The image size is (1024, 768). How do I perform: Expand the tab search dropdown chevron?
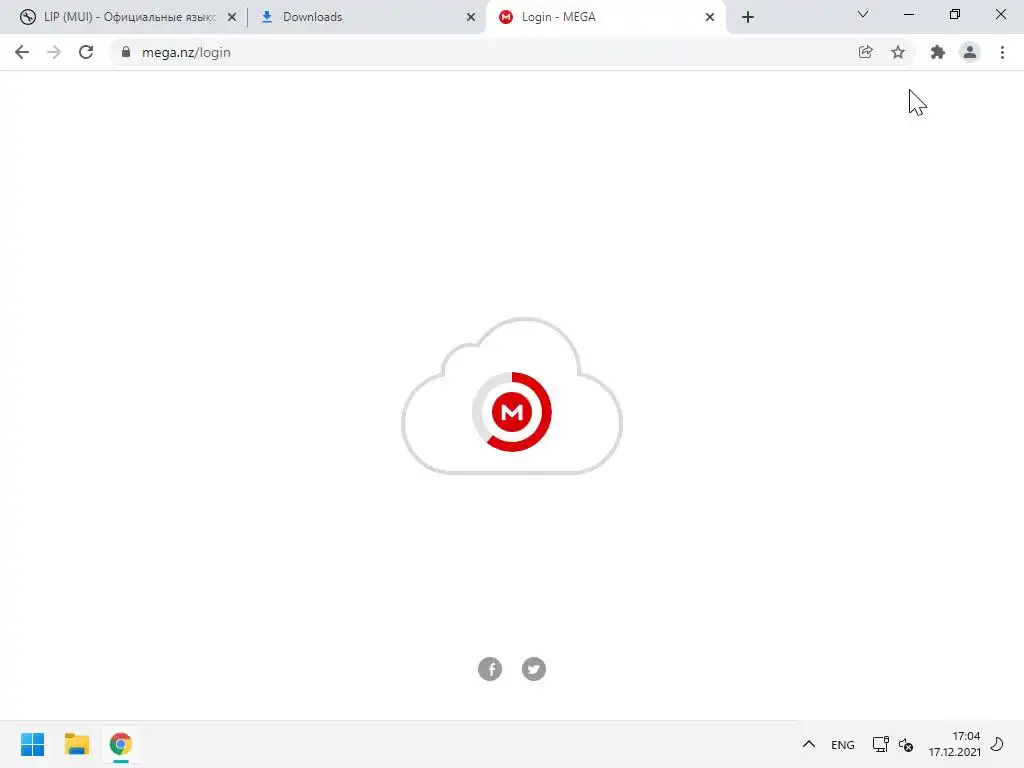[863, 14]
